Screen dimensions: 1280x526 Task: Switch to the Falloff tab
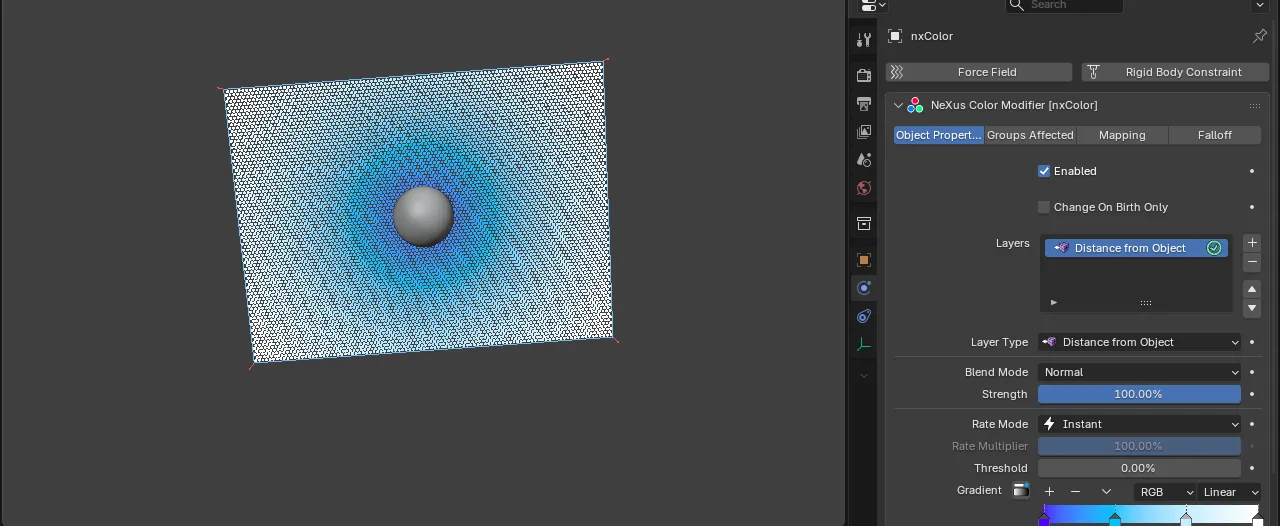point(1215,135)
